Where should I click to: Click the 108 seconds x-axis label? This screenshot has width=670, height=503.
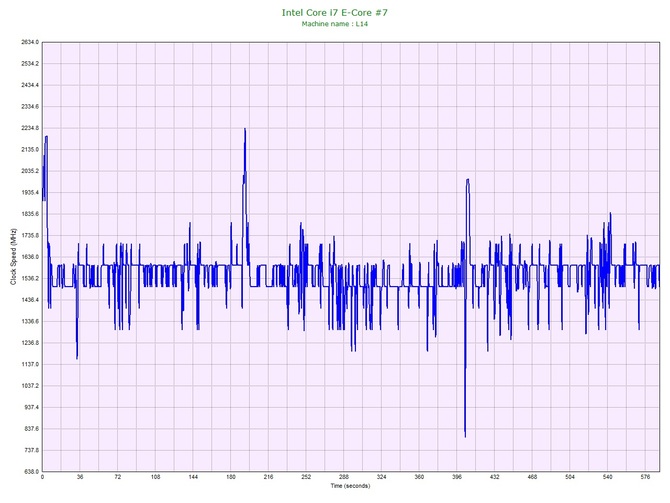156,477
